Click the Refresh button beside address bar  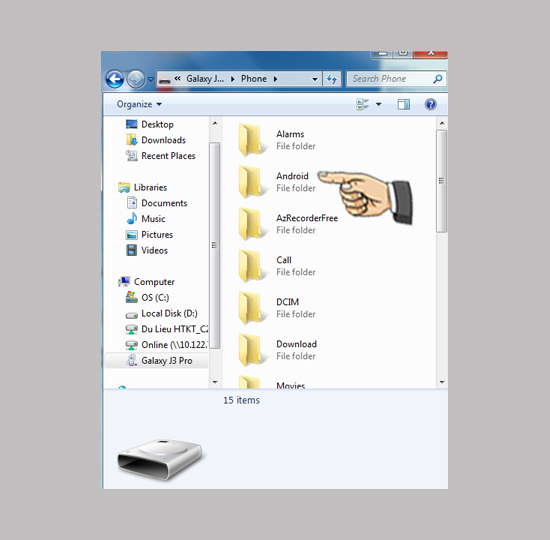(x=332, y=79)
